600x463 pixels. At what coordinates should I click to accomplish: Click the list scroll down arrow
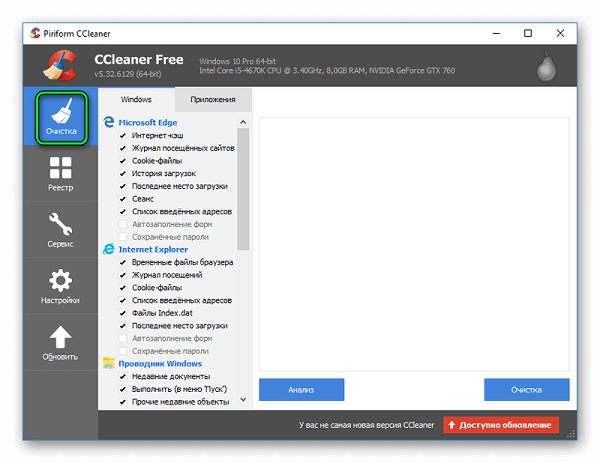243,399
